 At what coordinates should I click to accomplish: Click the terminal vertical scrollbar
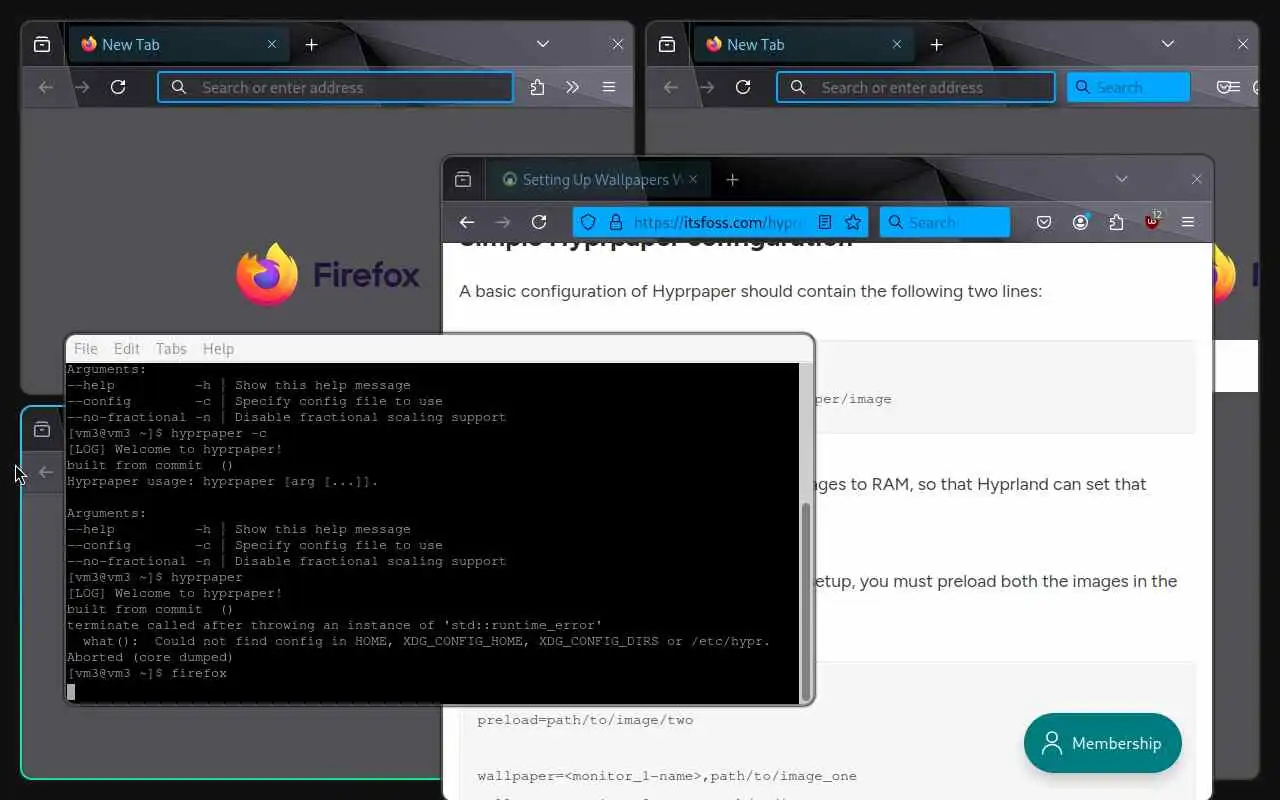tap(805, 600)
